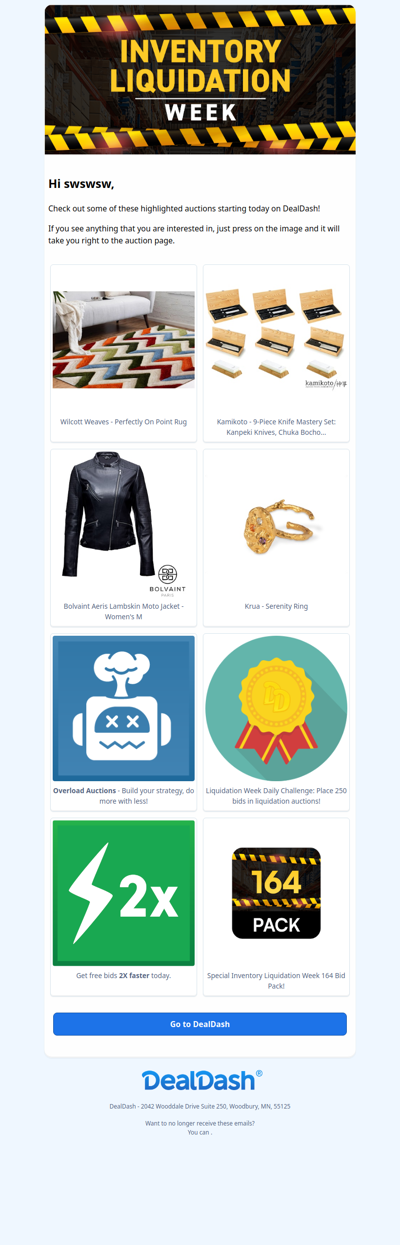Open the gold medal challenge icon
This screenshot has height=1245, width=400.
(276, 708)
